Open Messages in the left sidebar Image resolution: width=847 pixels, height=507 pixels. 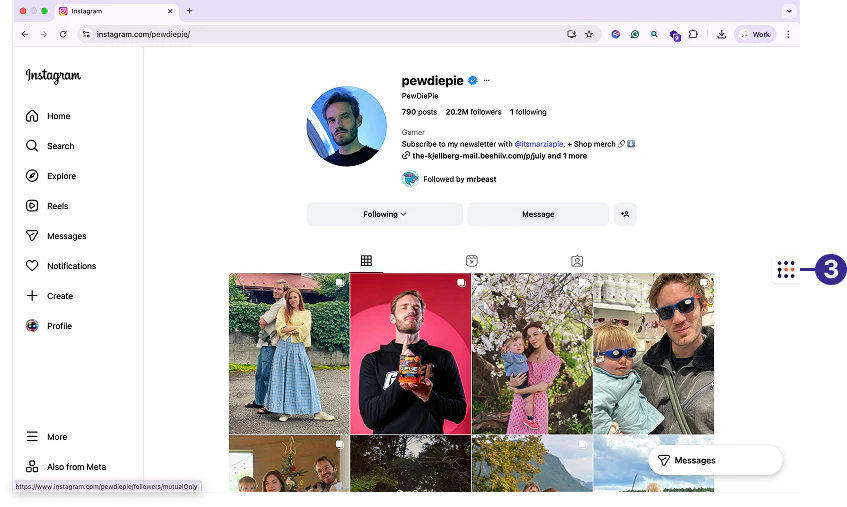point(56,236)
